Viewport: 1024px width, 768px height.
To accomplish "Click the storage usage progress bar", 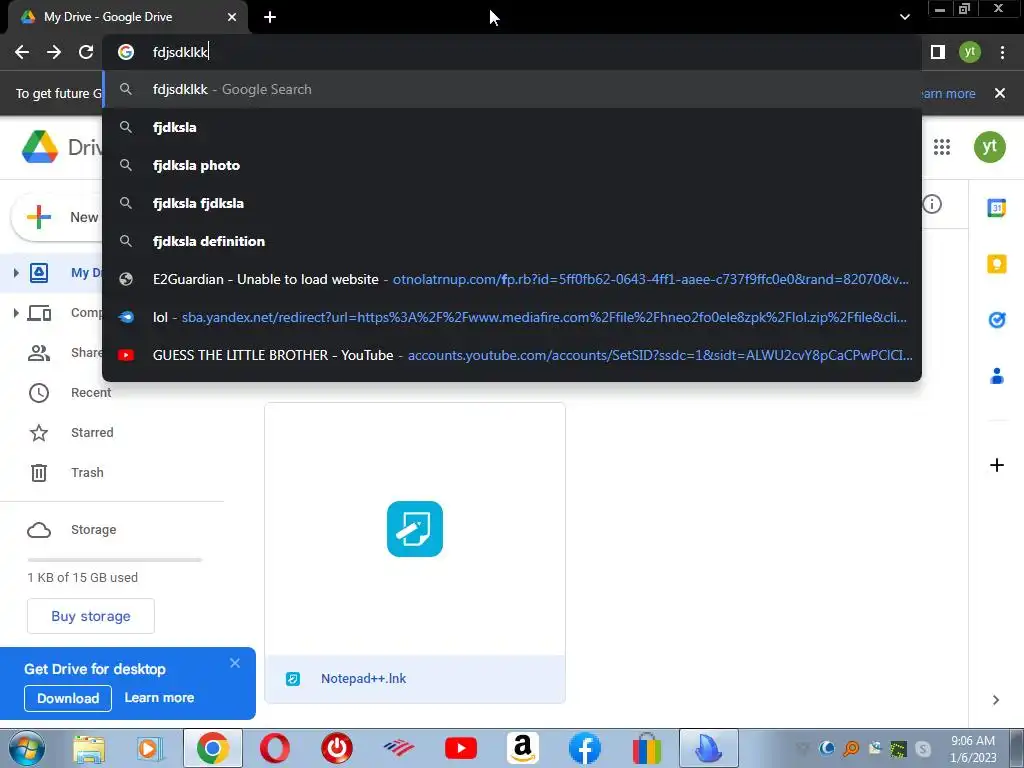I will 114,560.
